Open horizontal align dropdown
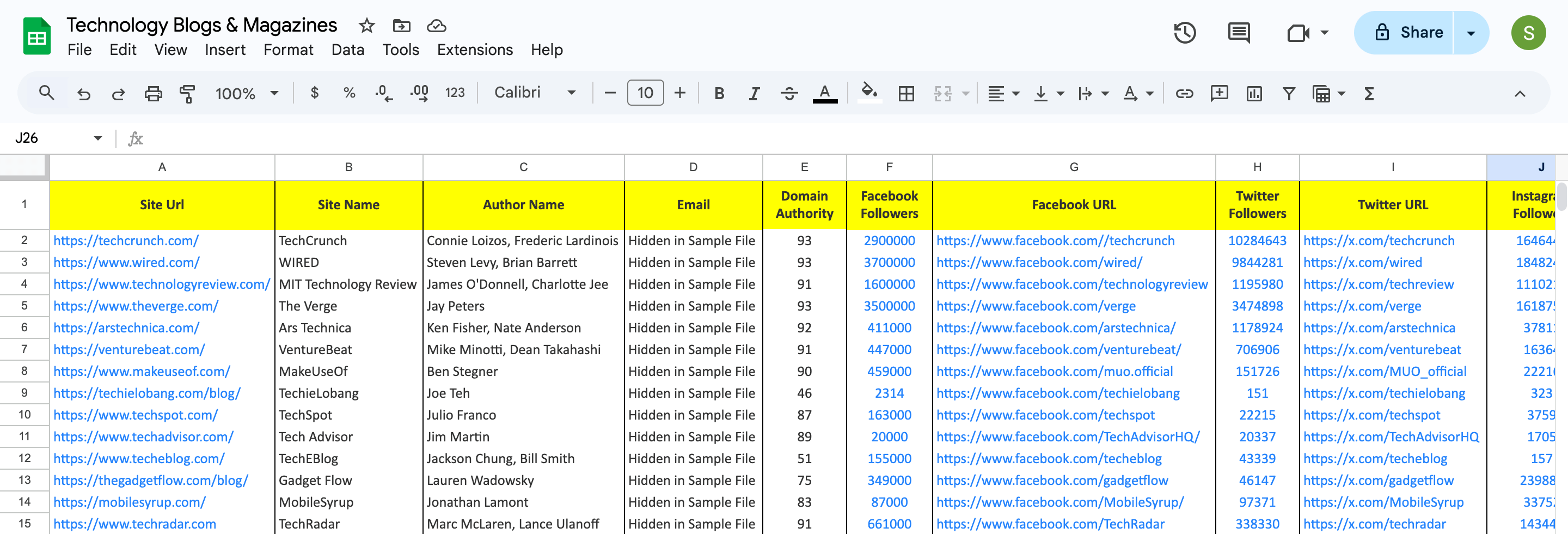Screen dimensions: 1568x534 click(x=1003, y=93)
